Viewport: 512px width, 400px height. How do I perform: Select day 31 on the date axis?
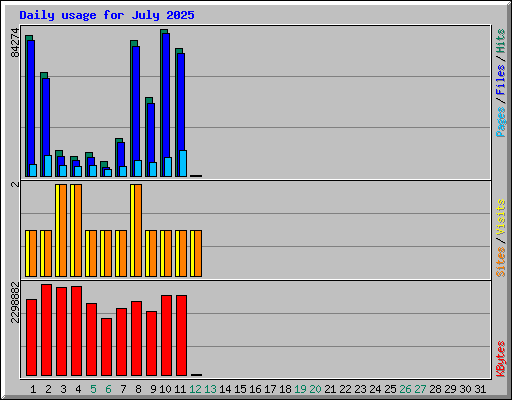click(x=480, y=389)
